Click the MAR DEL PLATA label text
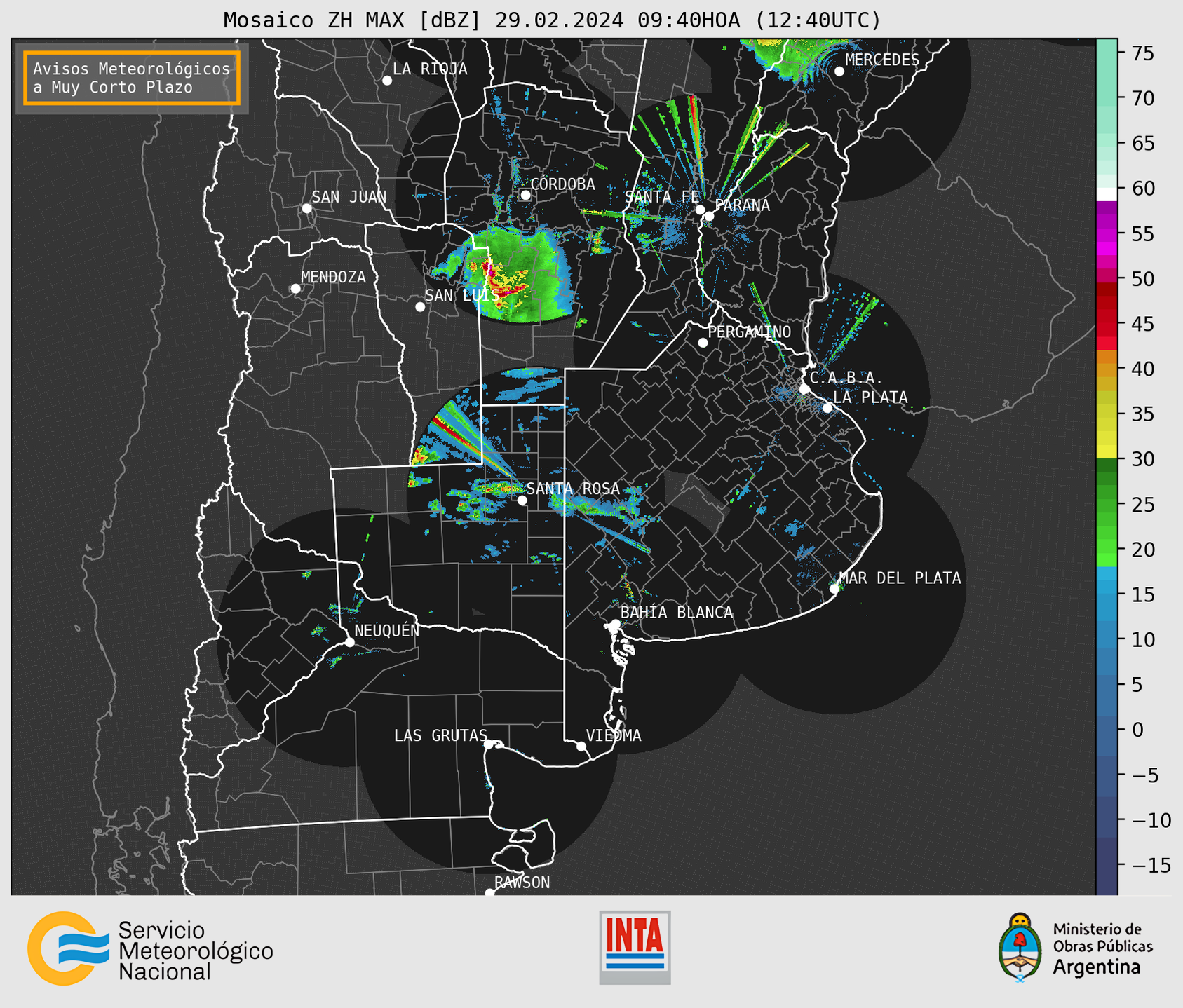This screenshot has height=1008, width=1183. pyautogui.click(x=900, y=578)
